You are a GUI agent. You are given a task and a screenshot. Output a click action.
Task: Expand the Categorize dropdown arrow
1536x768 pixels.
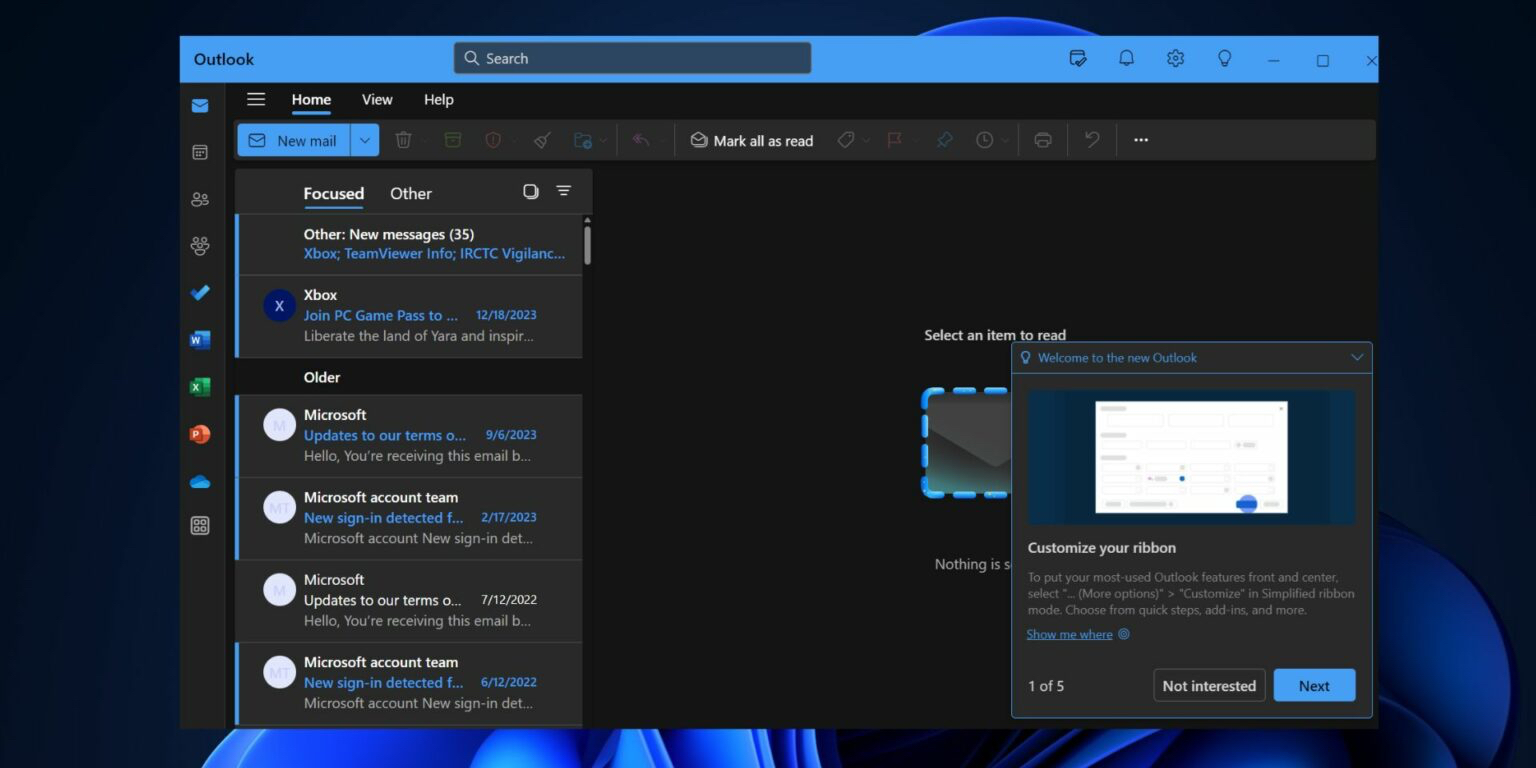[866, 141]
